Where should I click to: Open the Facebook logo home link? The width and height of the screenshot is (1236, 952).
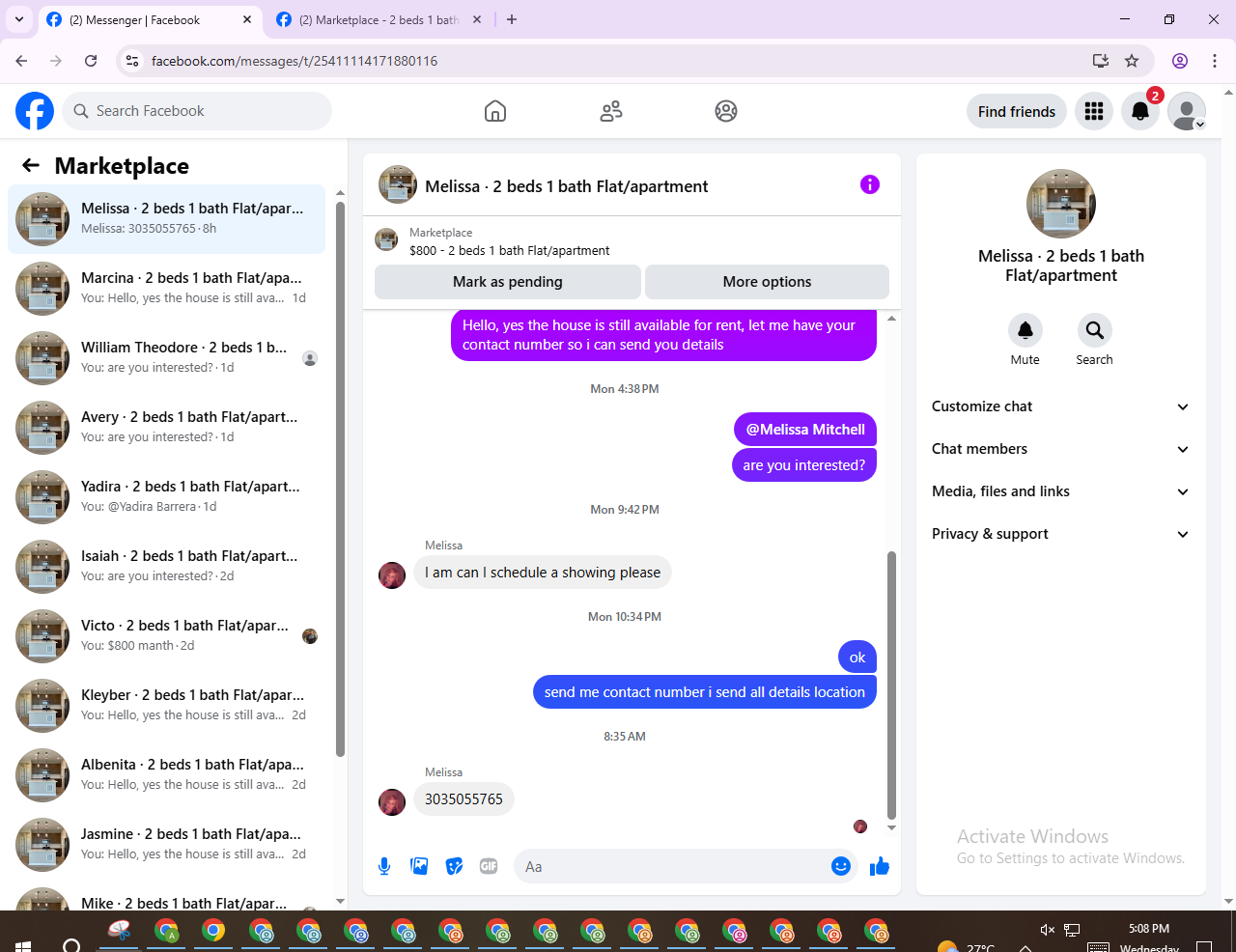(35, 111)
